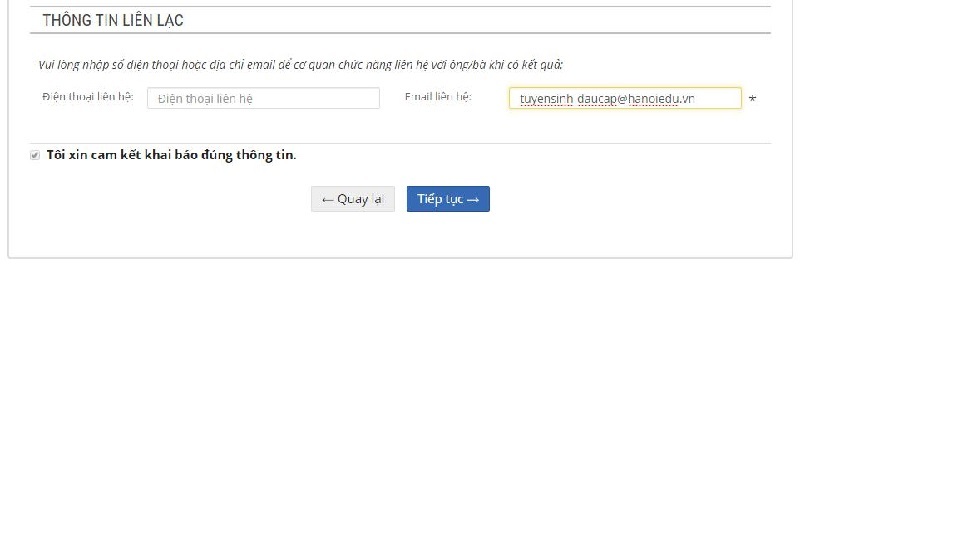Click the THÔNG TIN LIÊN LẠC section heading
Viewport: 962px width, 558px height.
click(113, 20)
